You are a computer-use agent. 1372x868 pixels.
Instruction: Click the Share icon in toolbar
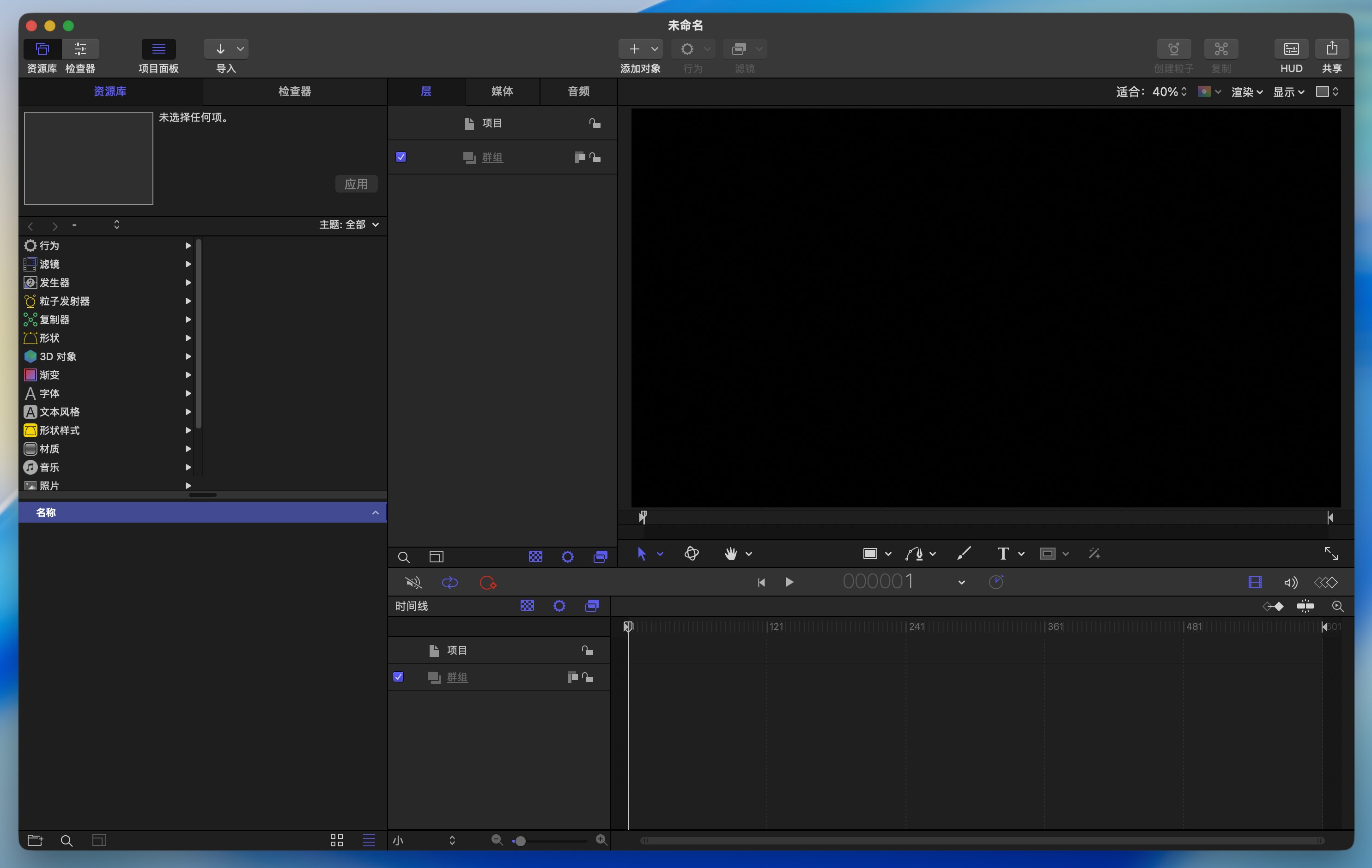click(x=1331, y=49)
